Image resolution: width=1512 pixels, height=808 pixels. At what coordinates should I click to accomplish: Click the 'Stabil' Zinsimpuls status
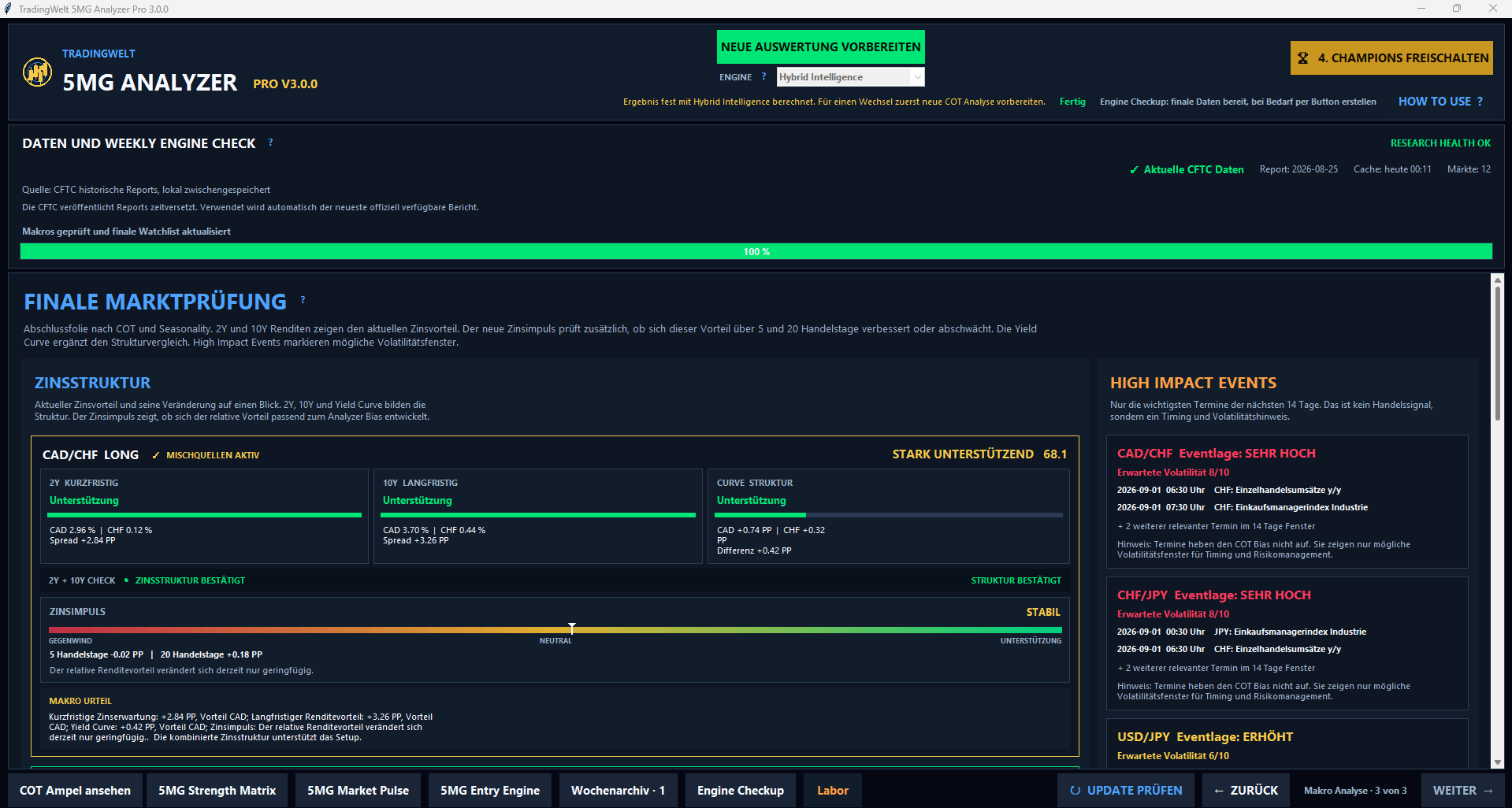pyautogui.click(x=1043, y=612)
